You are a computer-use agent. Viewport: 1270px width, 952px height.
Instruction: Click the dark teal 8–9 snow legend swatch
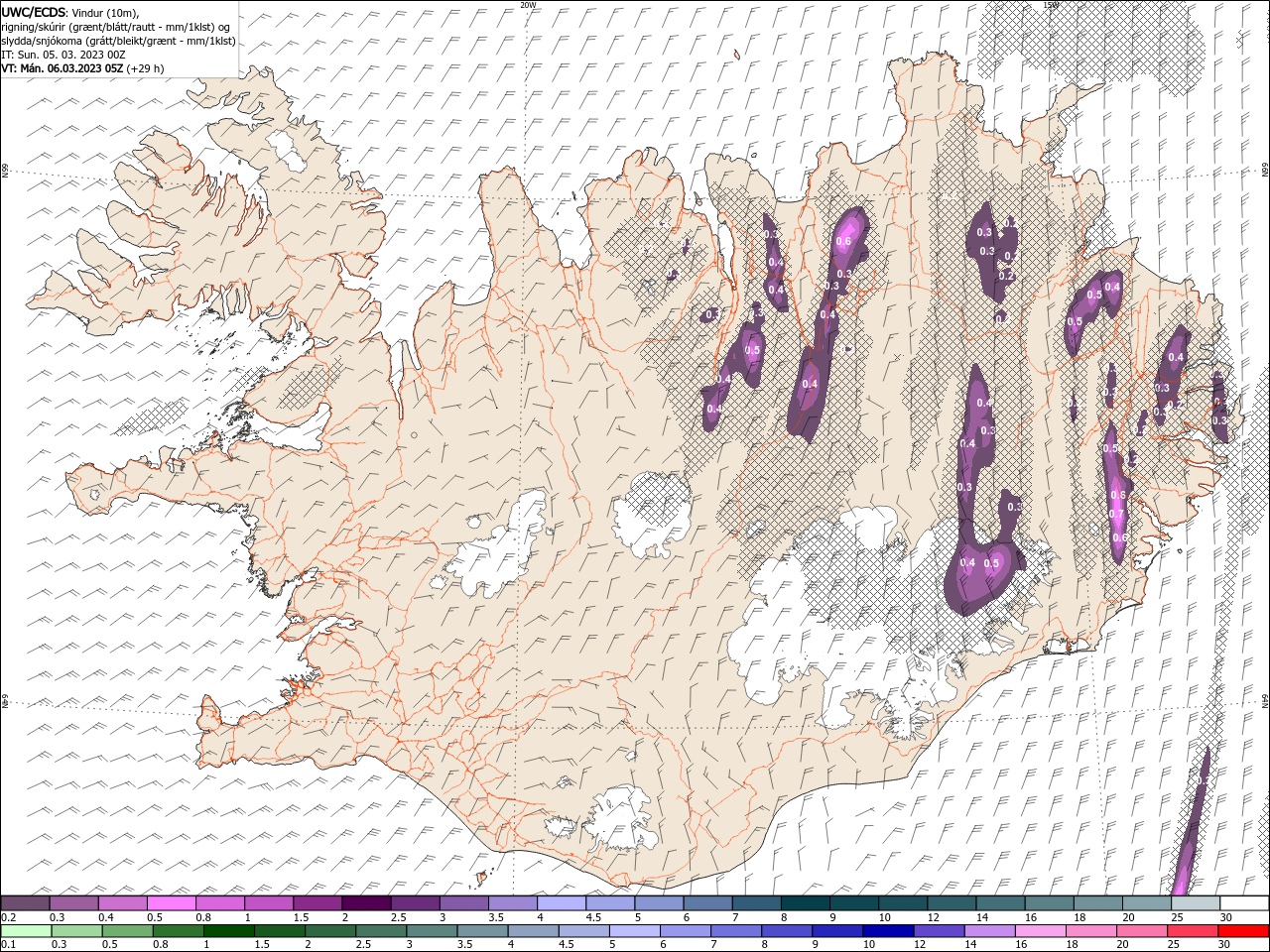806,903
